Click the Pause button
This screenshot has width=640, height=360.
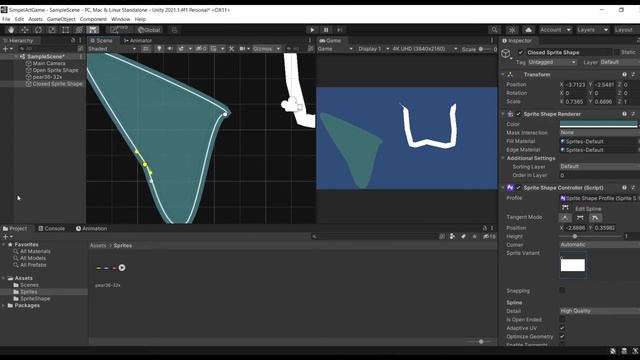tap(326, 30)
